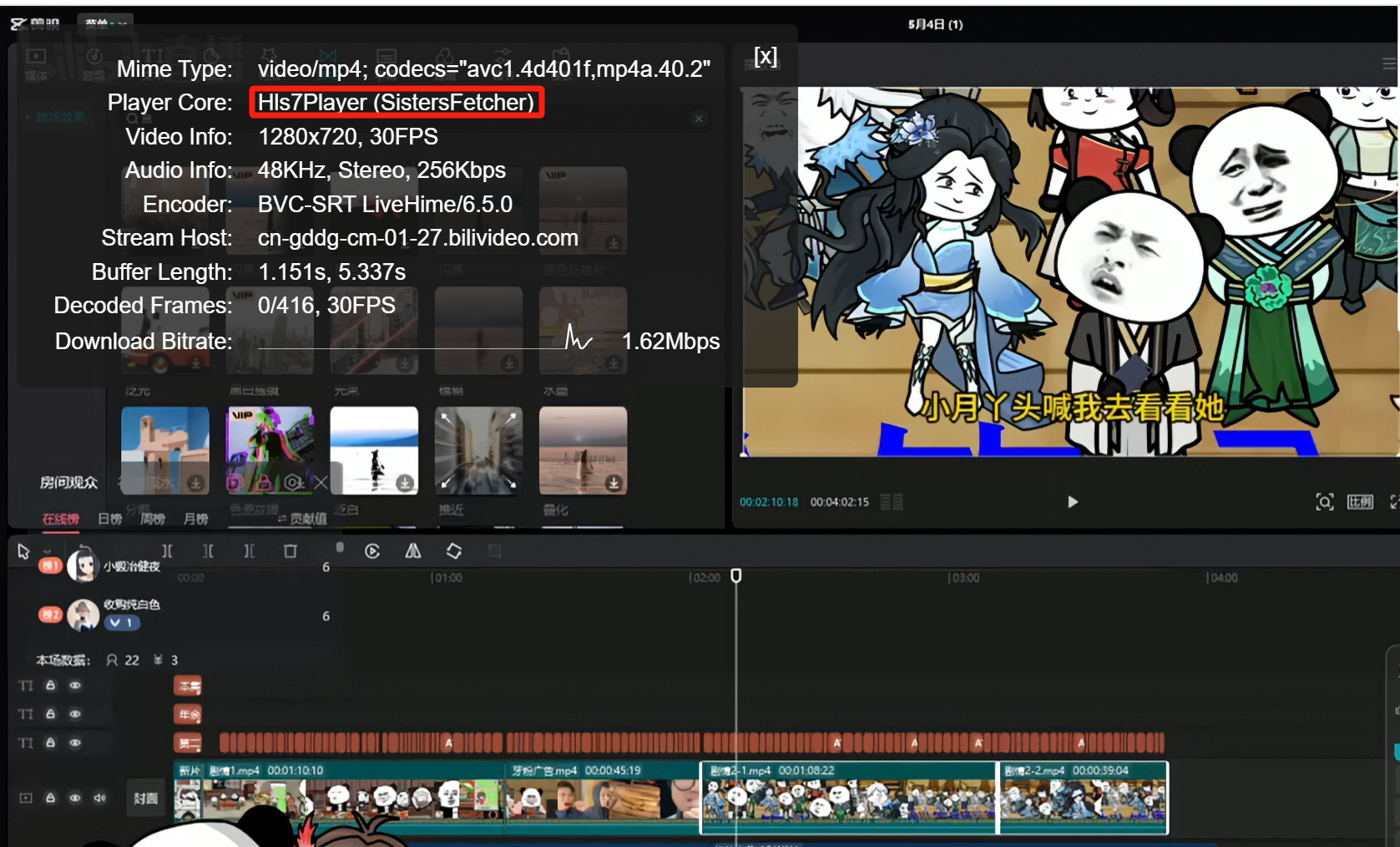Lock the bottom subtitle track
The image size is (1400, 847).
coord(50,743)
